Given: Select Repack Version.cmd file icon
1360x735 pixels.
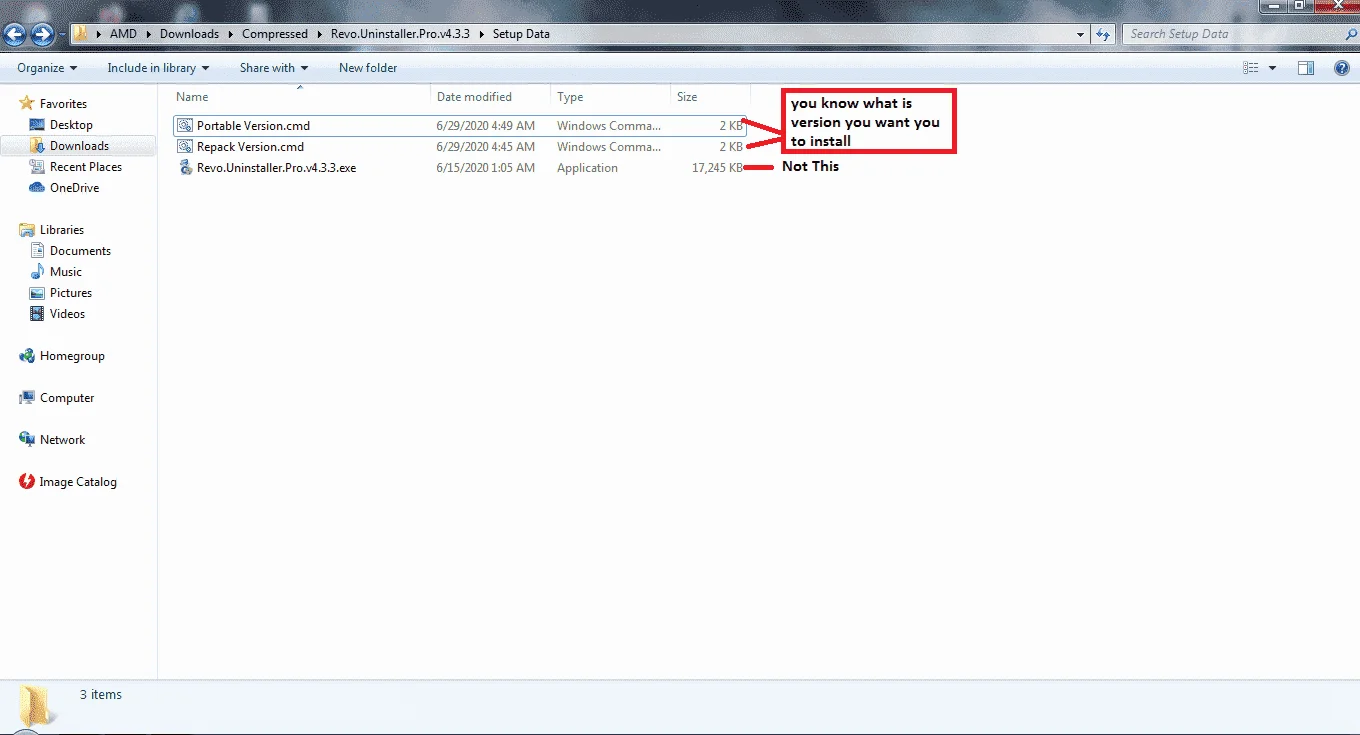Looking at the screenshot, I should click(x=185, y=147).
